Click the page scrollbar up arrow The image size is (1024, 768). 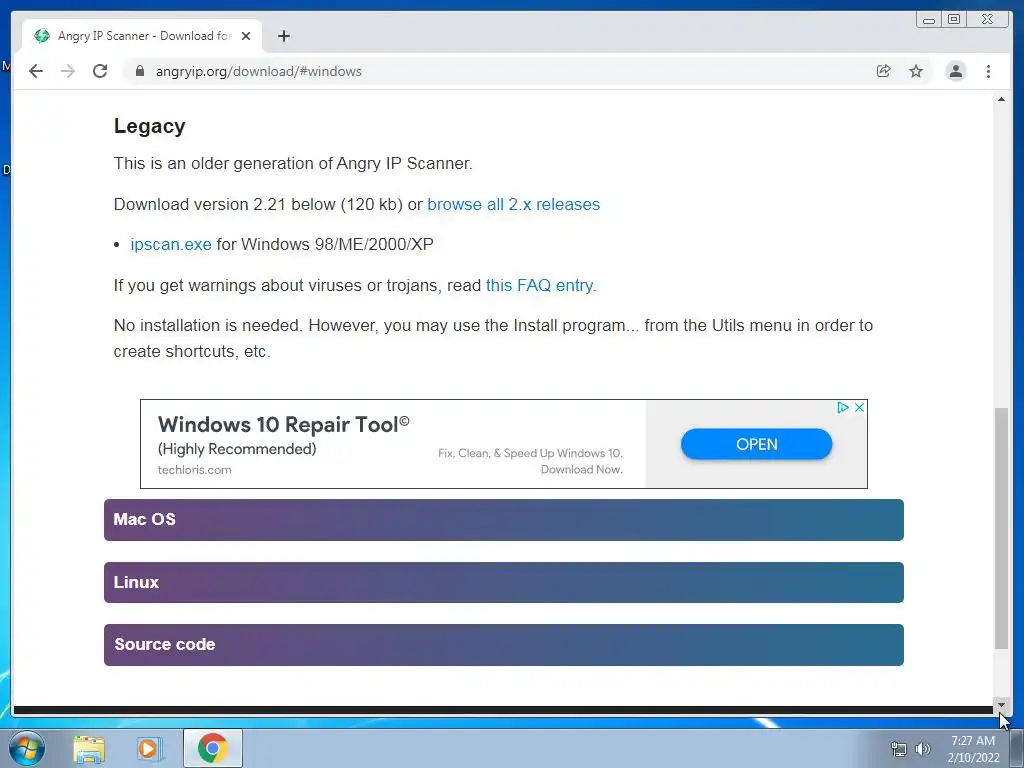point(1001,99)
